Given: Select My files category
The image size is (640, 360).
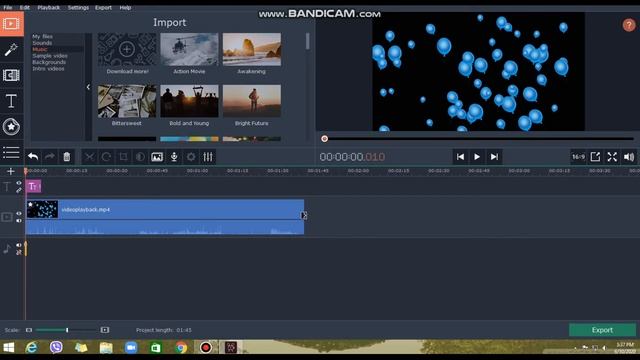Looking at the screenshot, I should coord(42,36).
